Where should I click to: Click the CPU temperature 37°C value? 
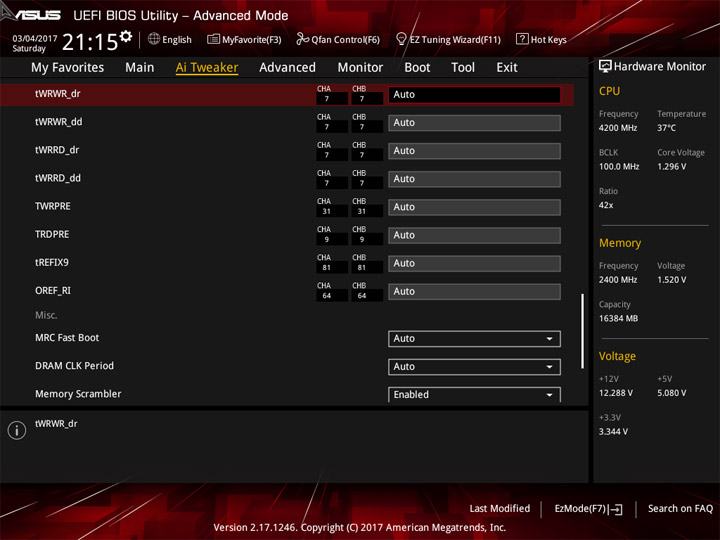(x=666, y=128)
